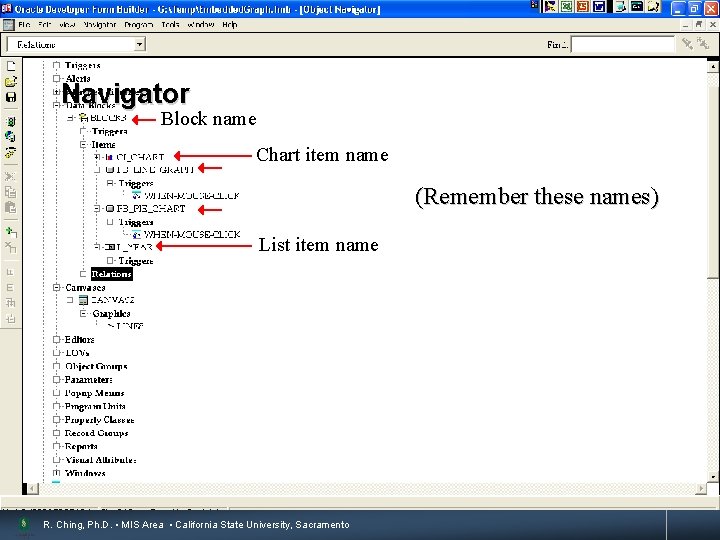Click the document icon left of File menu

[8, 24]
